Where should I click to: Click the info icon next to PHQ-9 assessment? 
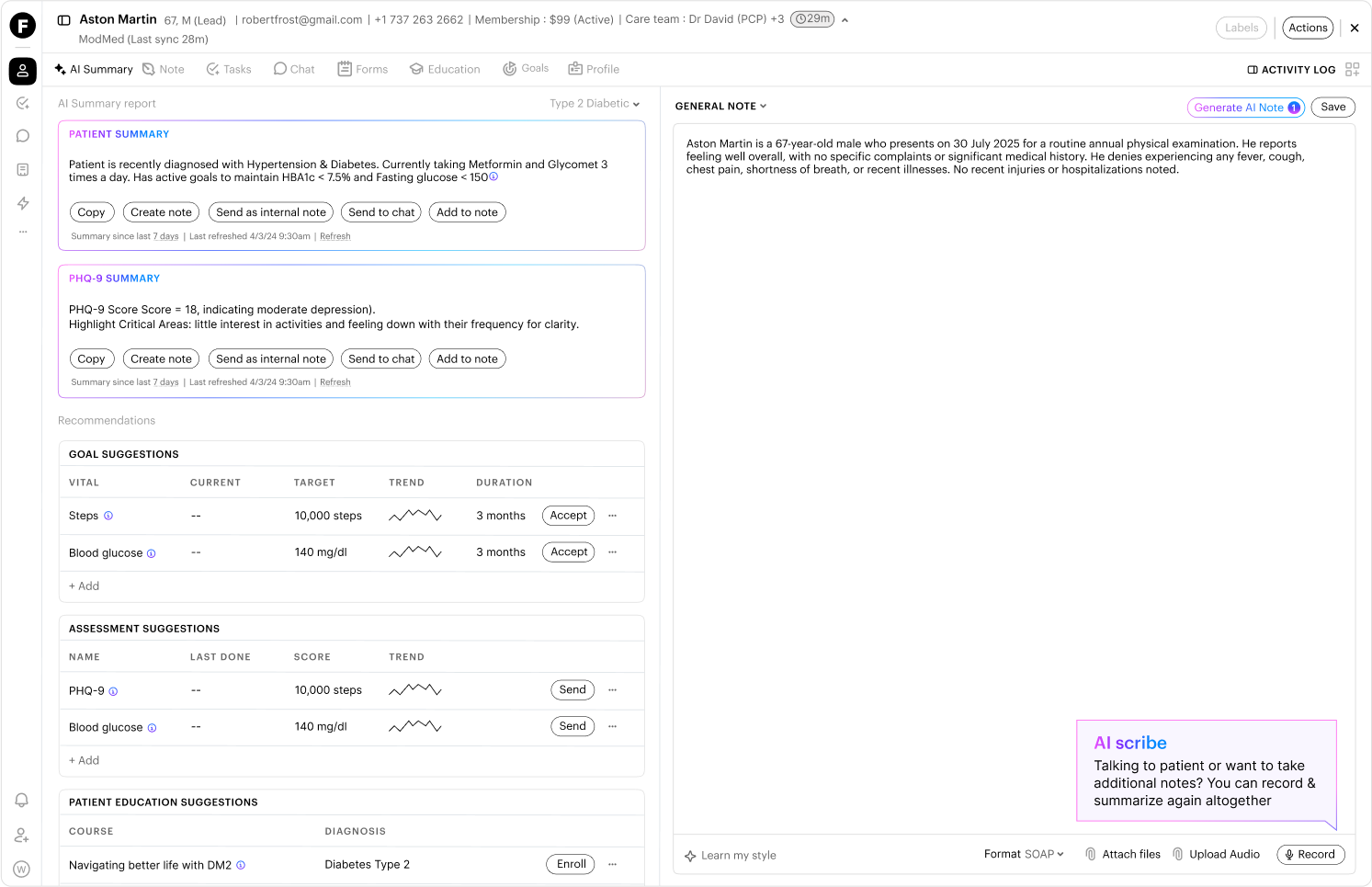(x=113, y=691)
